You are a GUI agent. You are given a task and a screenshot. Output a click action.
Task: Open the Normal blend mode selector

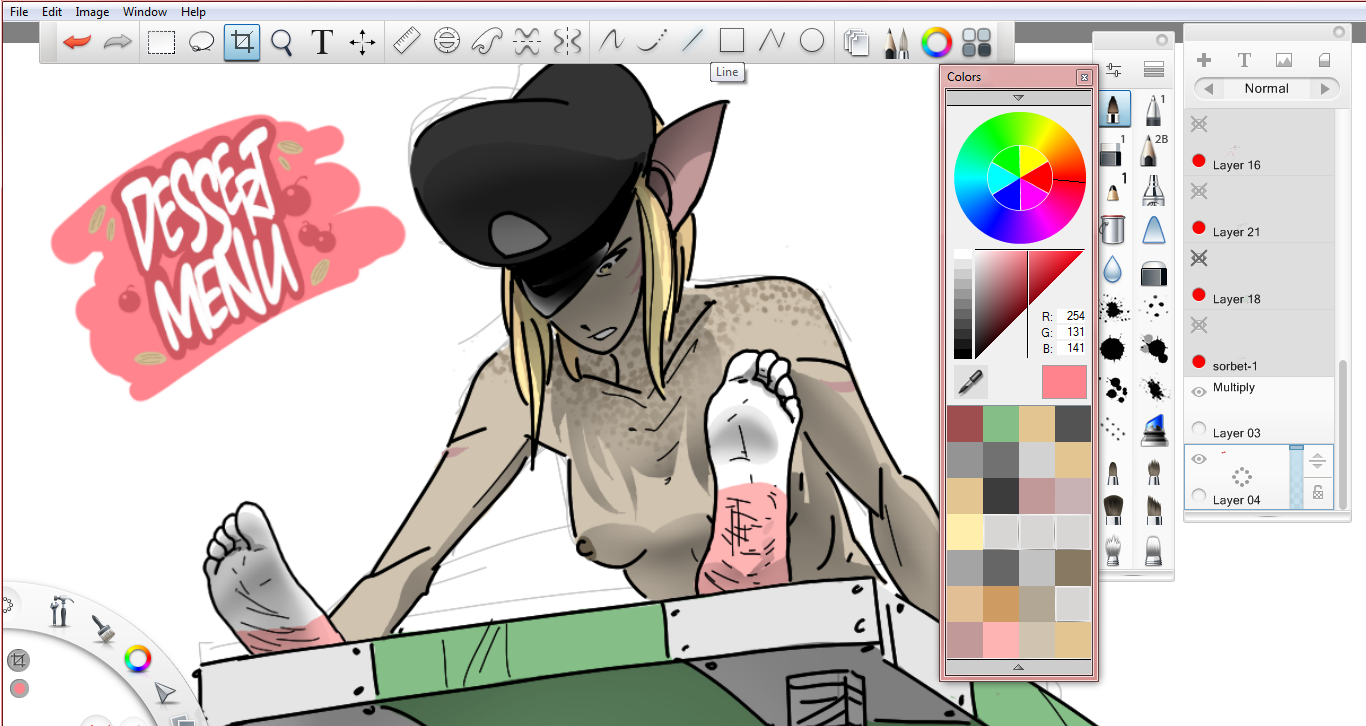coord(1267,88)
